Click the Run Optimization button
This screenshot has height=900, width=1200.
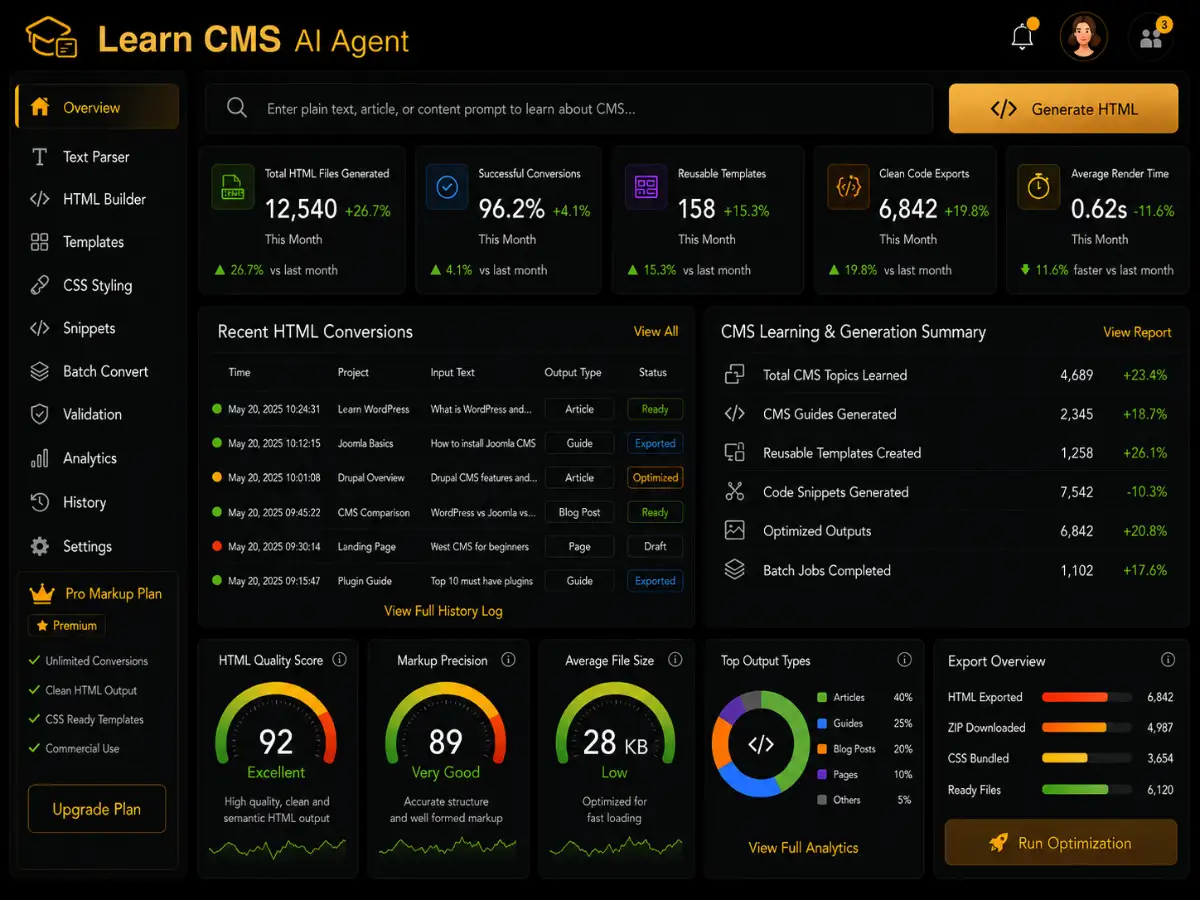[x=1061, y=843]
